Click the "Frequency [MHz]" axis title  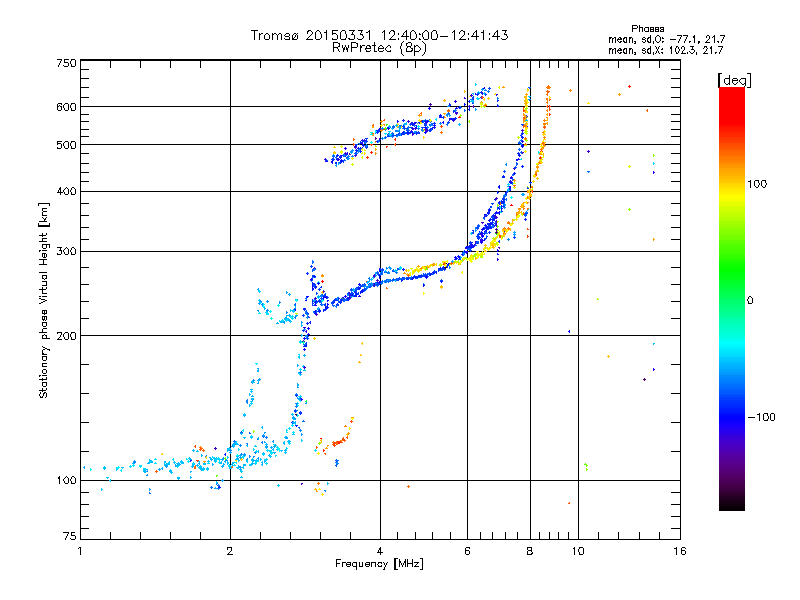click(x=379, y=564)
